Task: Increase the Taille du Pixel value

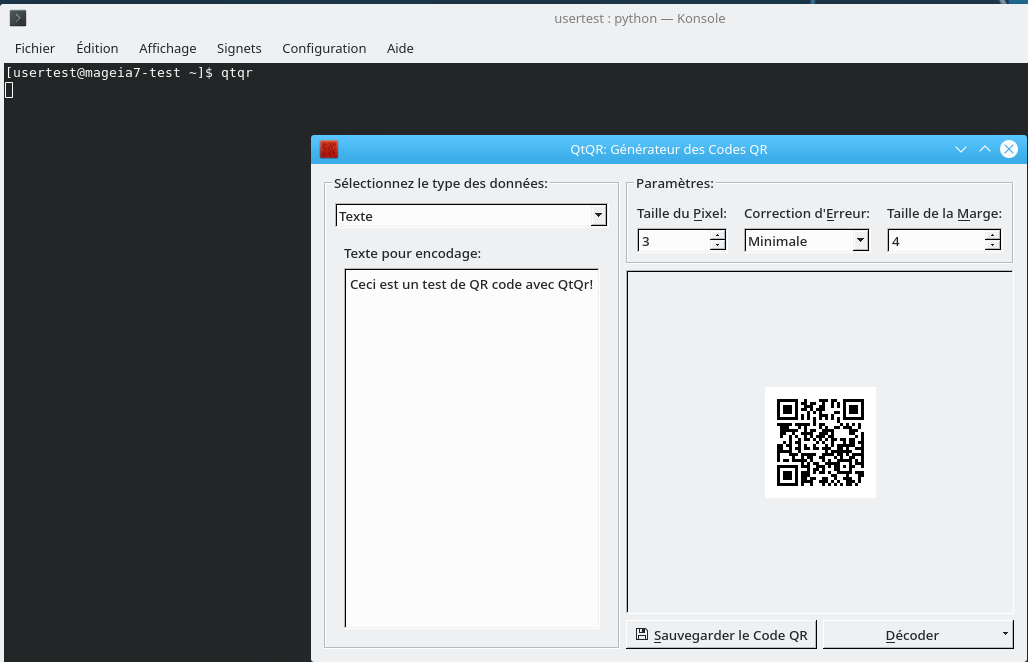Action: point(718,235)
